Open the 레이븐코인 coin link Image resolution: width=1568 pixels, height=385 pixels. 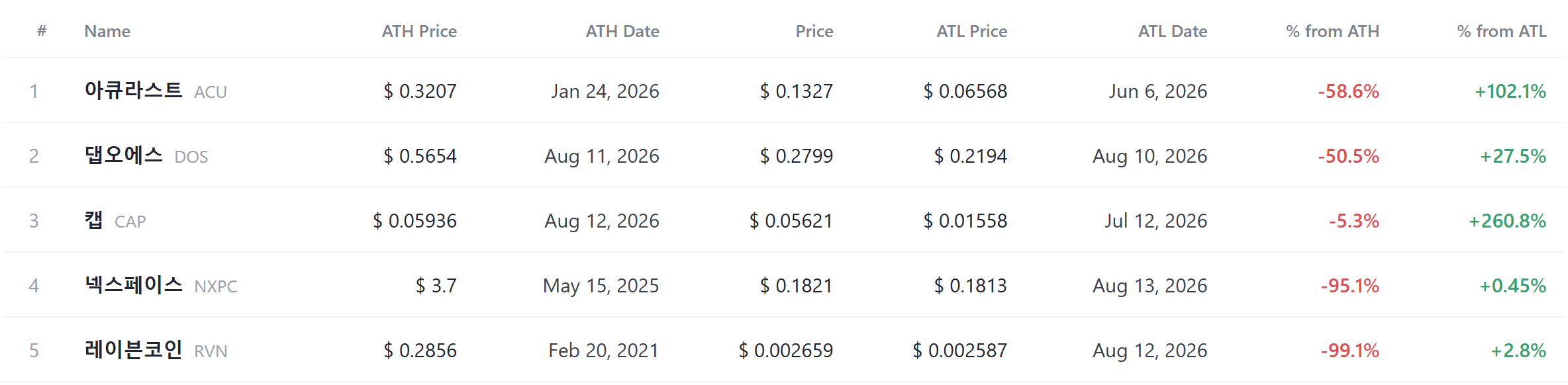click(133, 349)
